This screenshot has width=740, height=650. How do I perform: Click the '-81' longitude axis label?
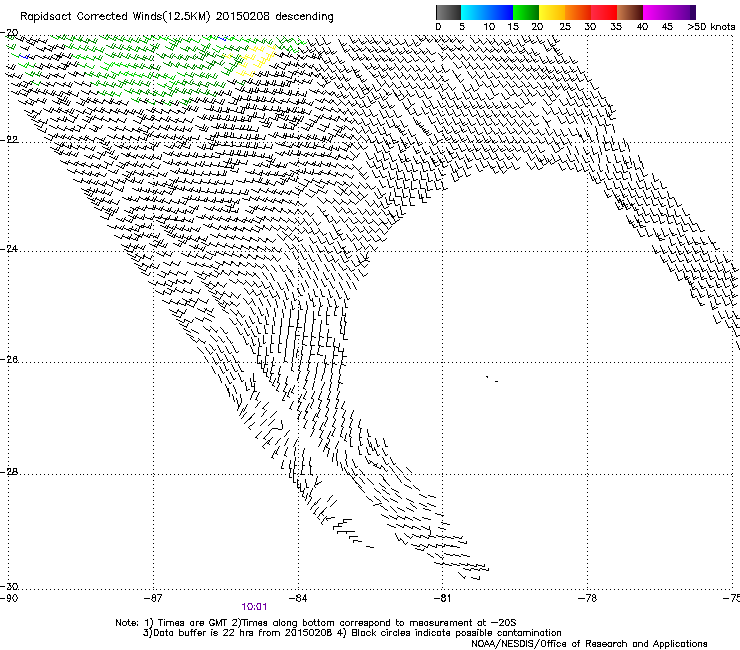click(x=443, y=599)
